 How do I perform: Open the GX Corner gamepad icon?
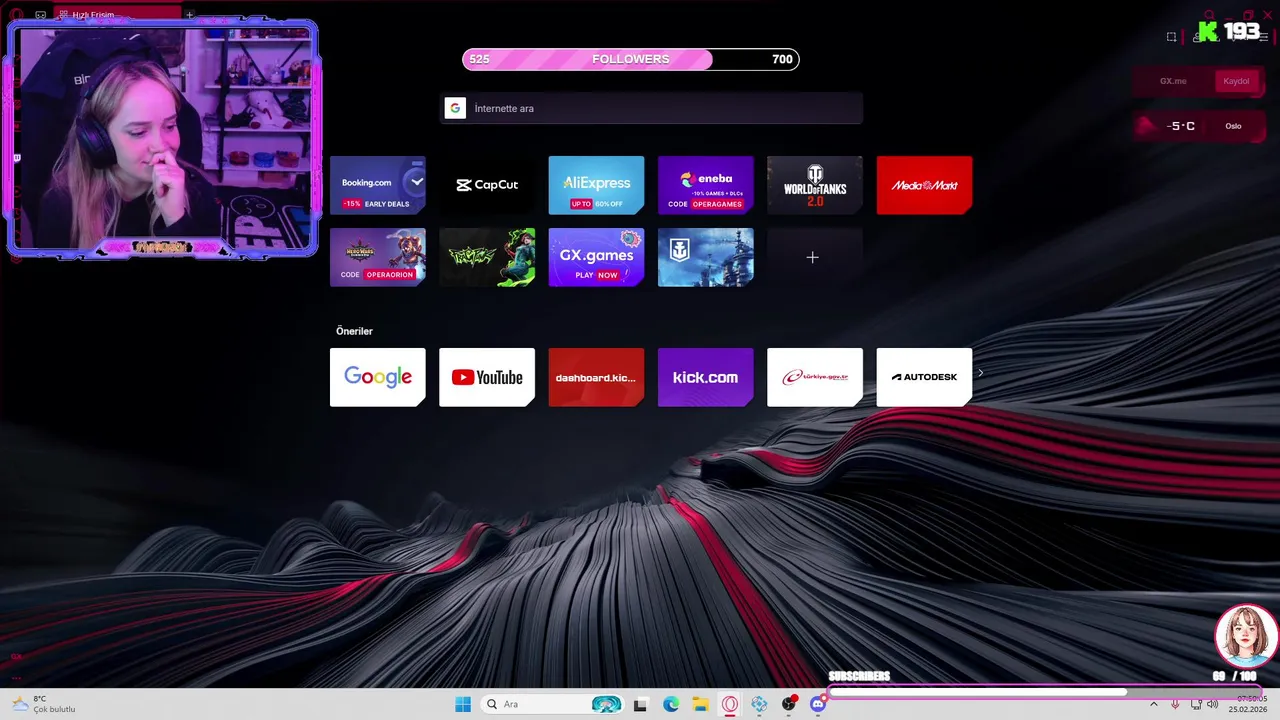click(x=40, y=15)
